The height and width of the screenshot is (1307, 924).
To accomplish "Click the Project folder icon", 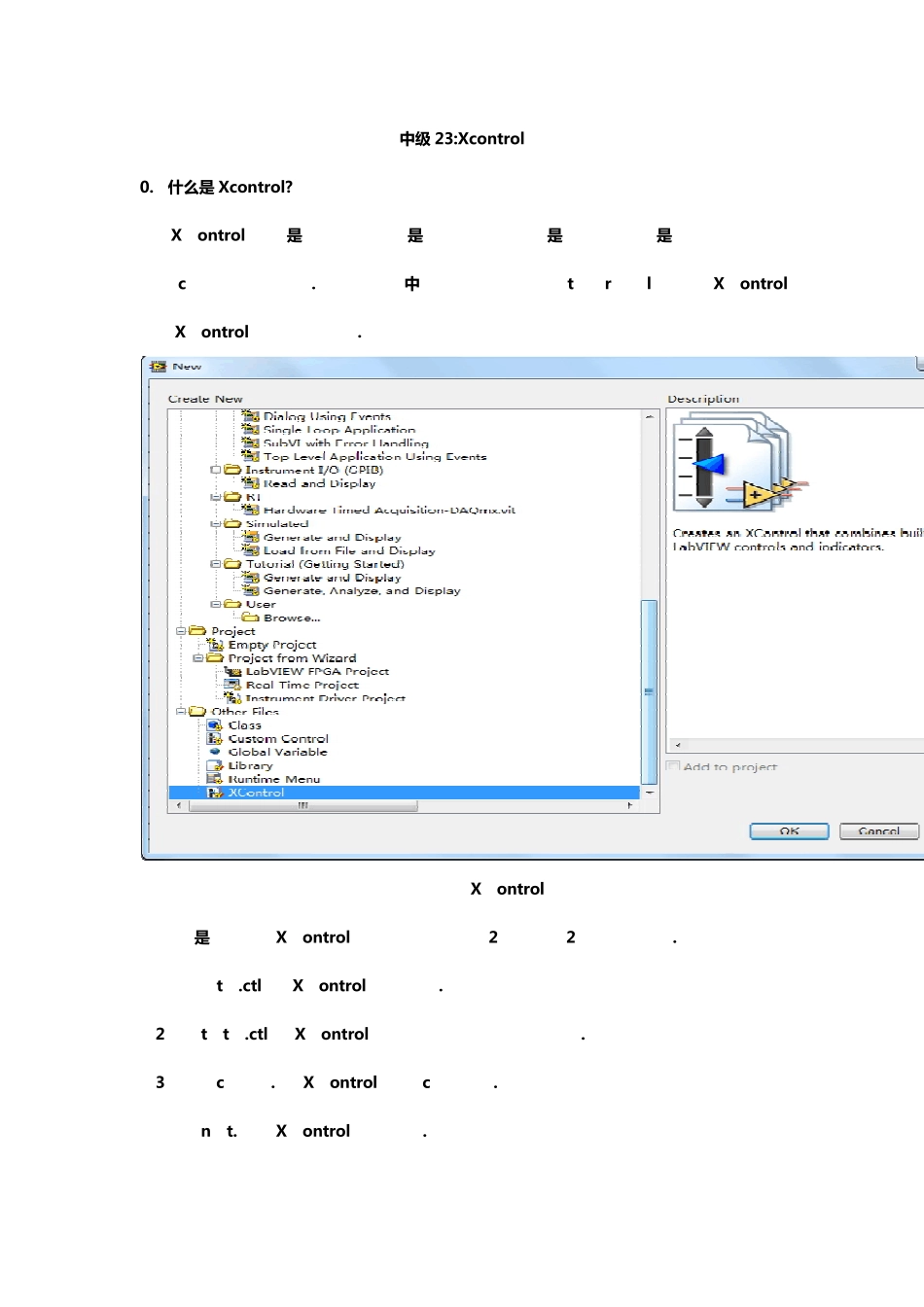I will 197,631.
